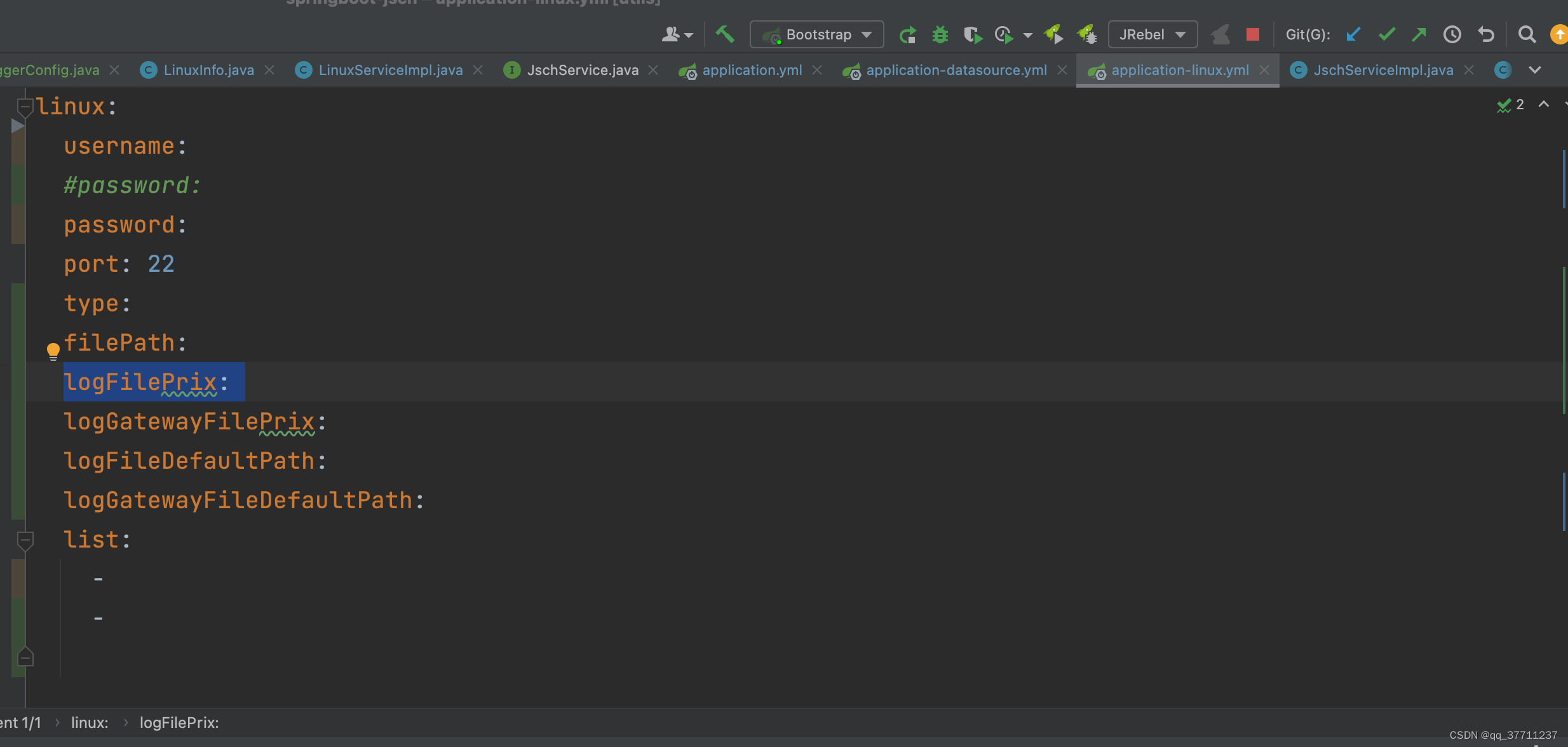Viewport: 1568px width, 747px height.
Task: Close the LinuxServiceImpl.java tab
Action: [x=478, y=70]
